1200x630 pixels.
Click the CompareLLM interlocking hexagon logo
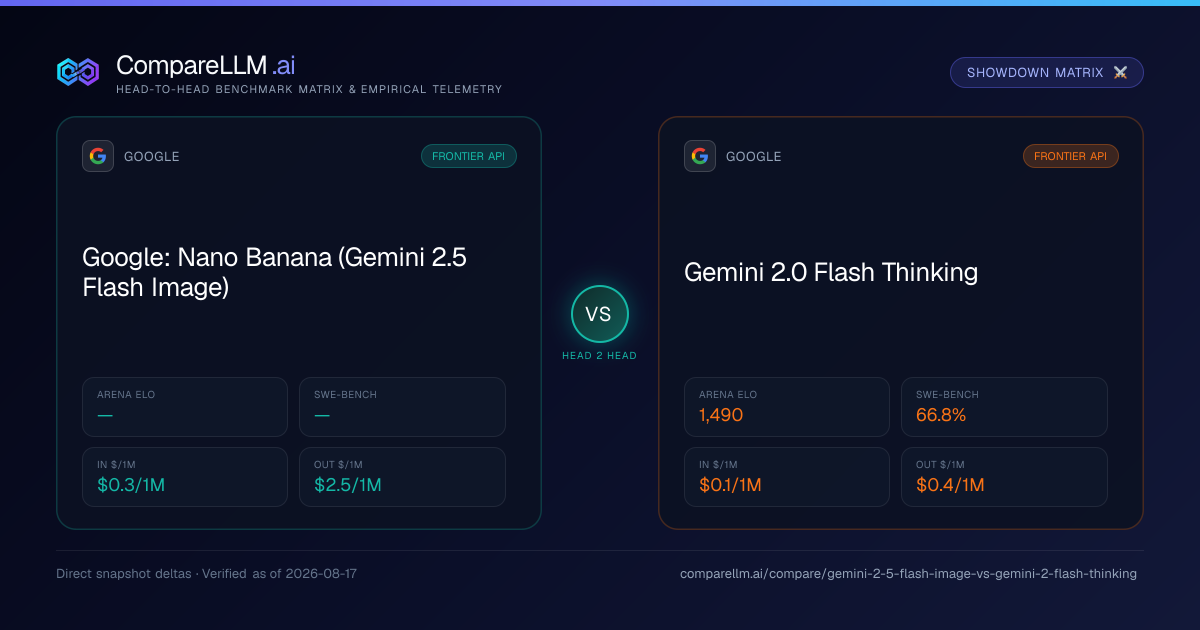[78, 72]
